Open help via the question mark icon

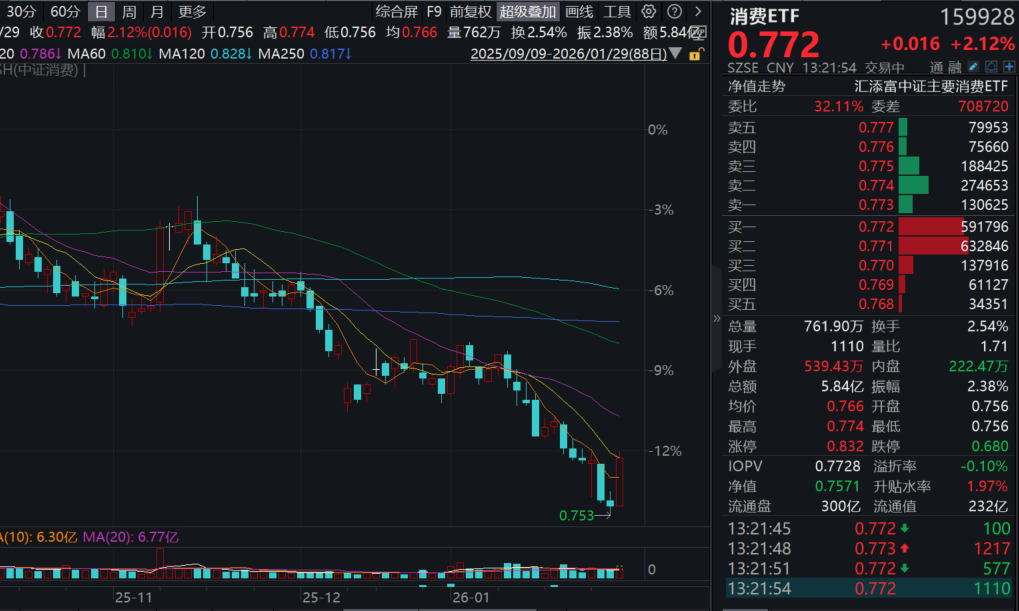[674, 12]
